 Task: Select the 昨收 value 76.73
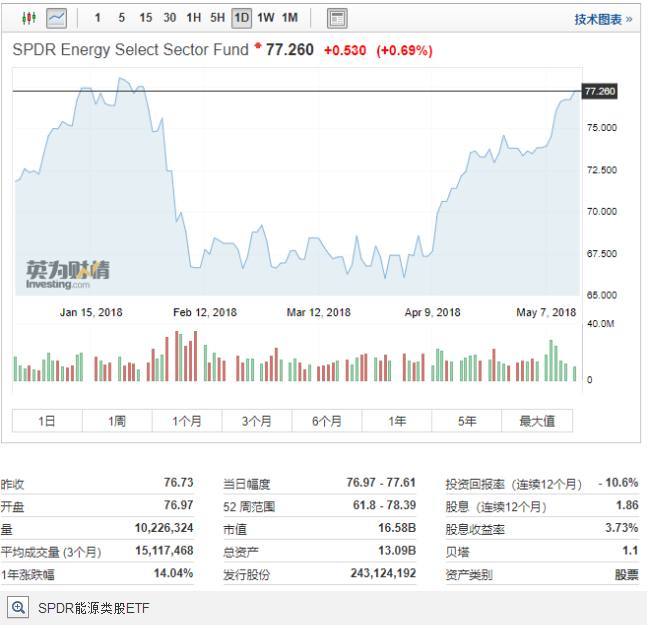point(178,482)
